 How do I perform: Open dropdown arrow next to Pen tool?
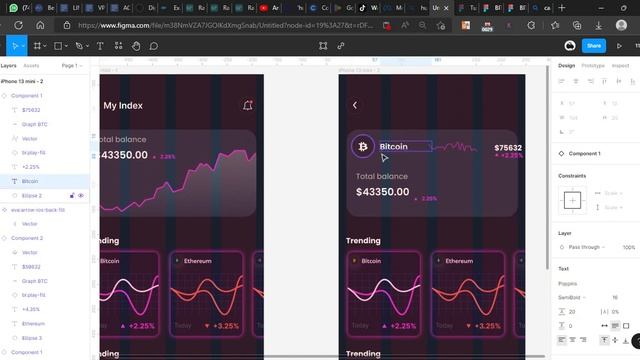87,46
